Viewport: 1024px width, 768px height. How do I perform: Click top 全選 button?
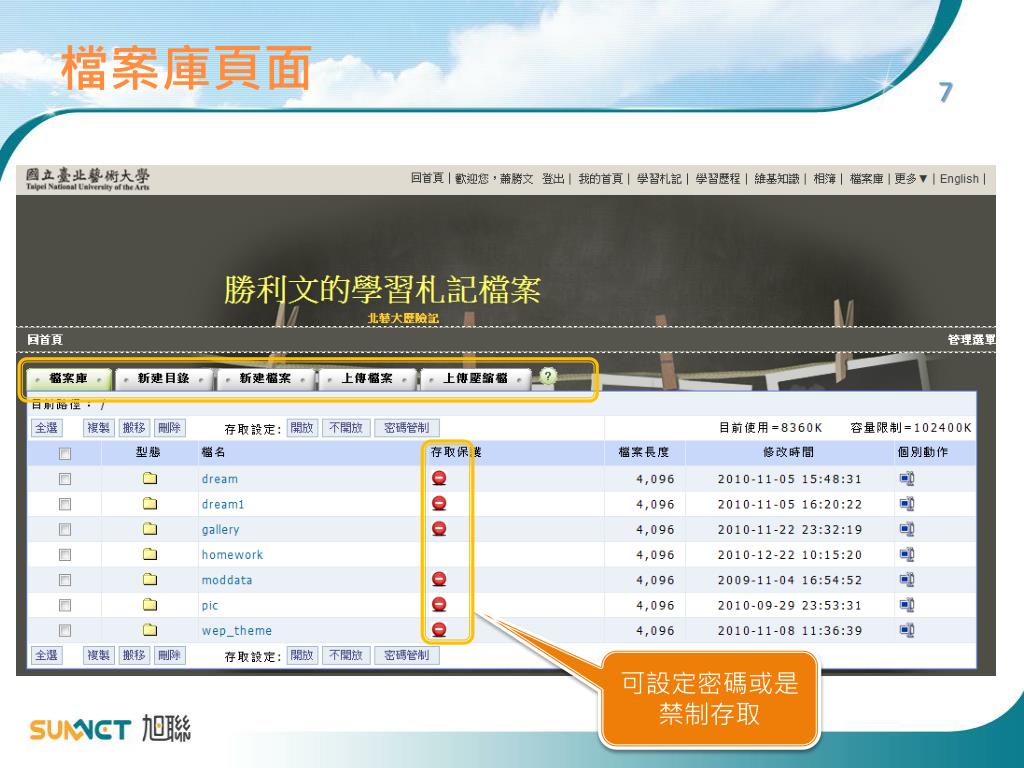pos(46,428)
